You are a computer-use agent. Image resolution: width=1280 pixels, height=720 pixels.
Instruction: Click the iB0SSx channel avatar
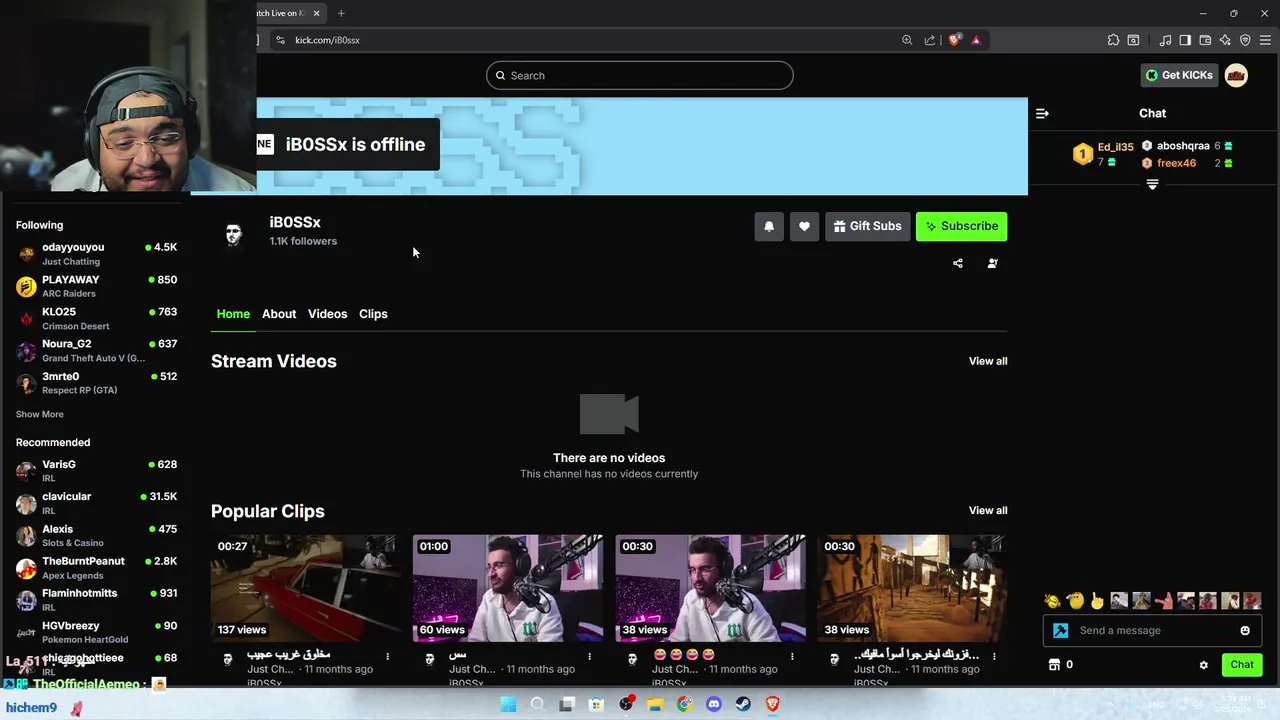point(233,234)
